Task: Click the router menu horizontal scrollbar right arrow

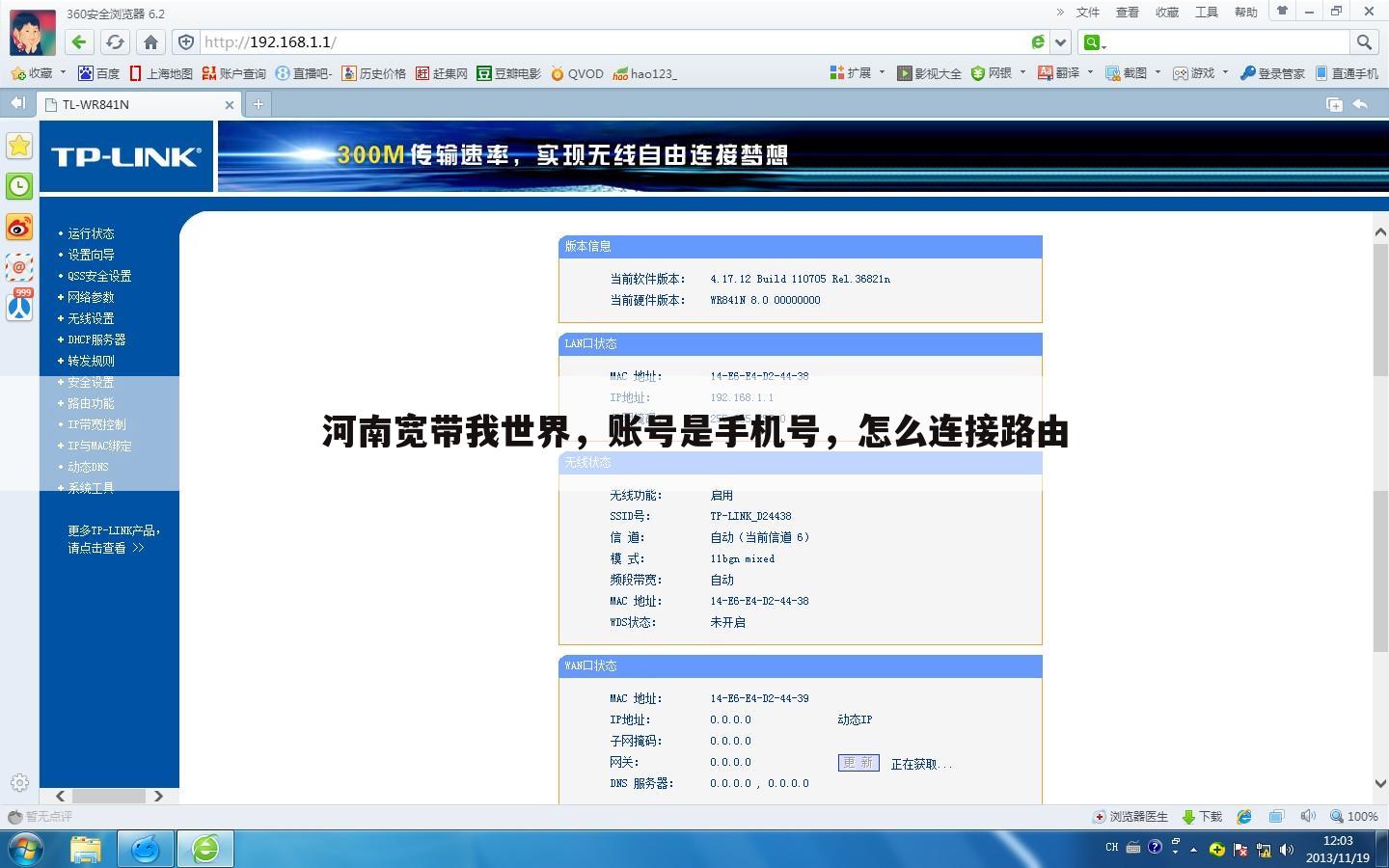Action: (158, 796)
